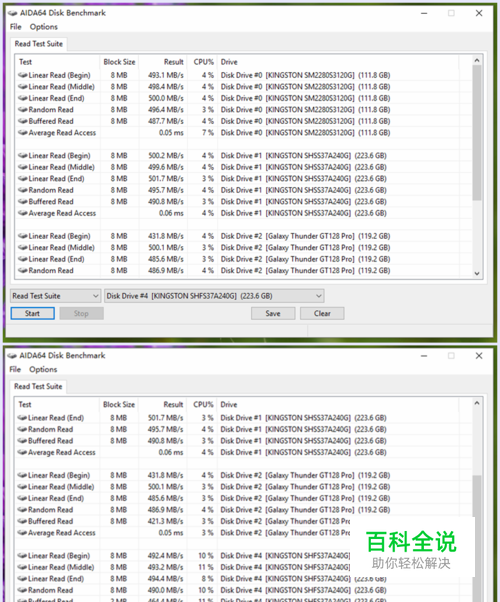Select 493.2 MB/s result cell in bottom window

[166, 567]
